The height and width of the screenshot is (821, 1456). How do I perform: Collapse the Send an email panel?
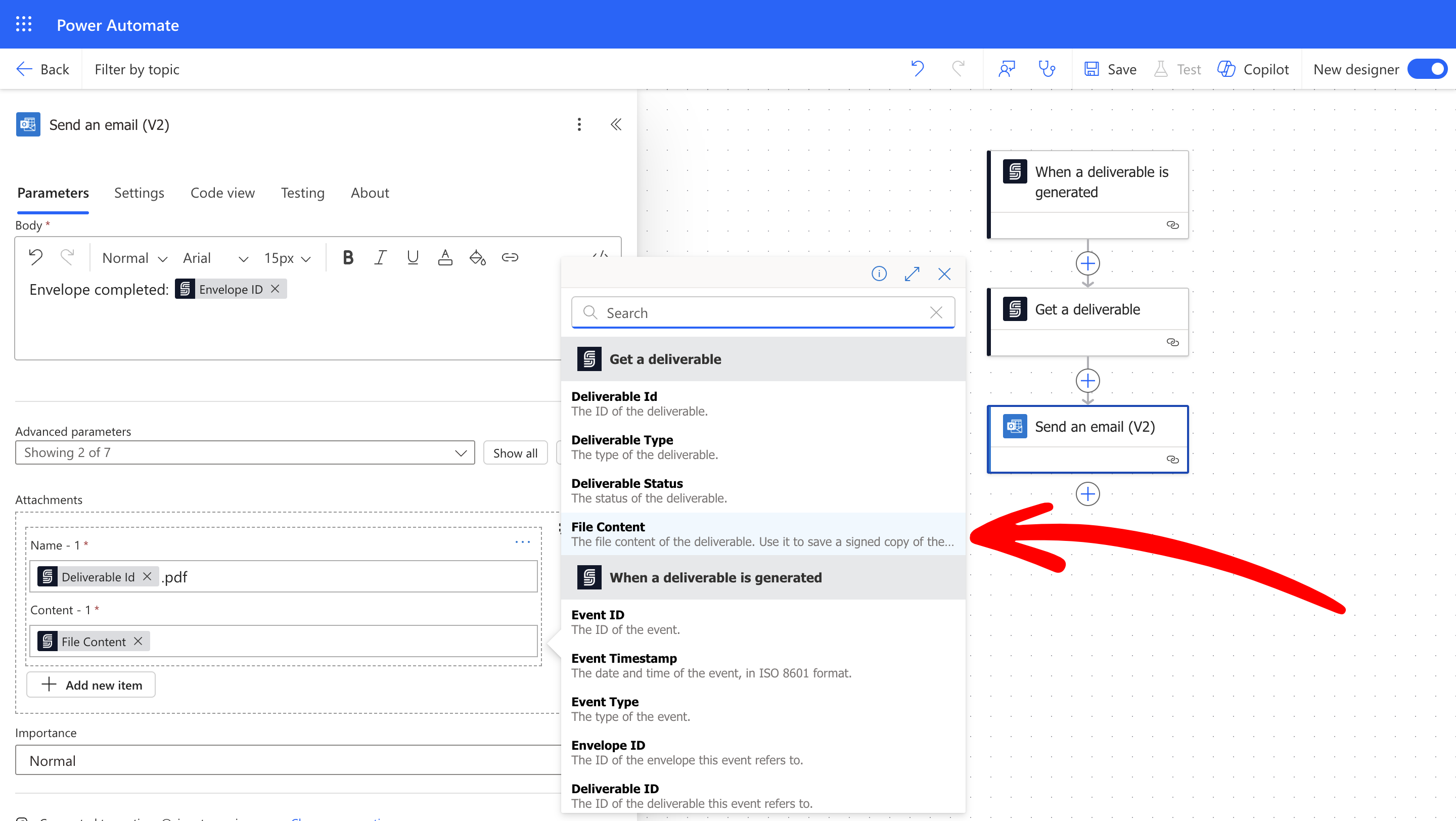[x=616, y=124]
